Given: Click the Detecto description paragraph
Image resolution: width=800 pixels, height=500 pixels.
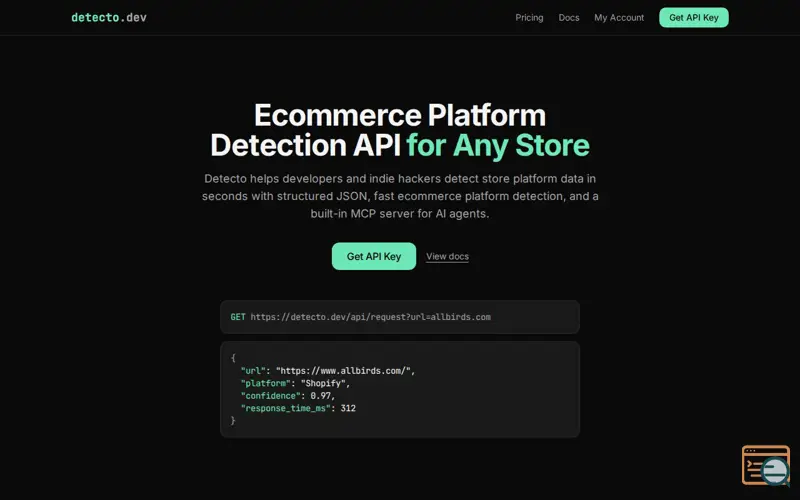Looking at the screenshot, I should pos(400,196).
